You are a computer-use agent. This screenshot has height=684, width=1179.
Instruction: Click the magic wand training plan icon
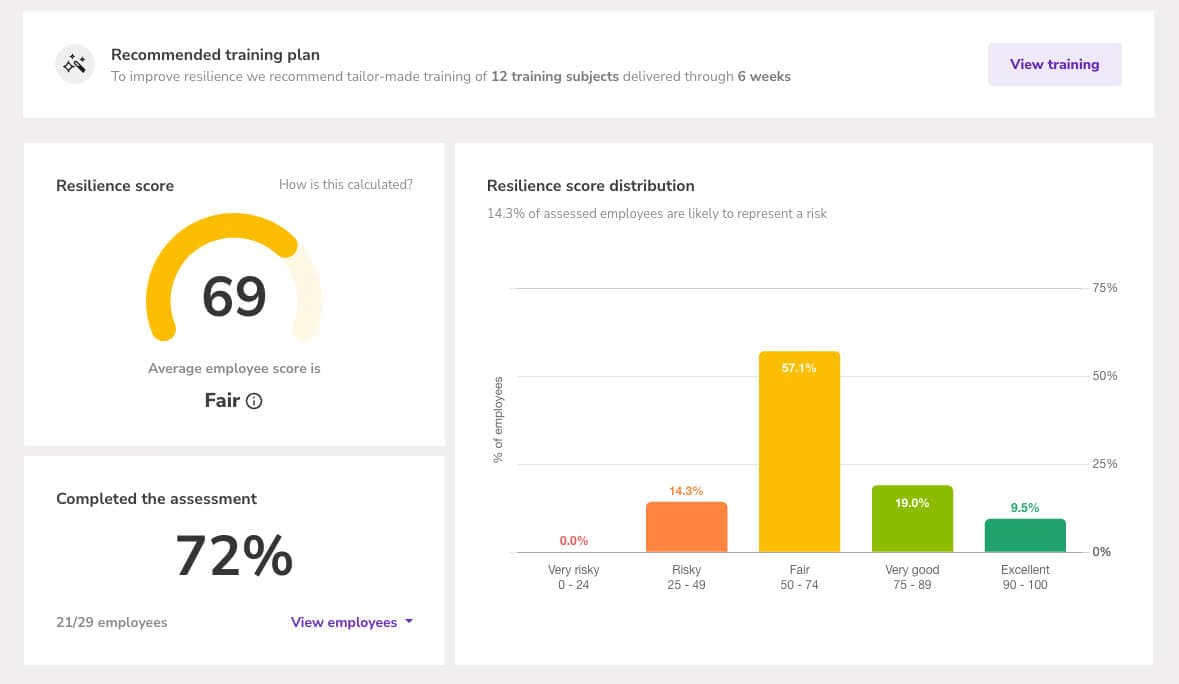pos(74,65)
